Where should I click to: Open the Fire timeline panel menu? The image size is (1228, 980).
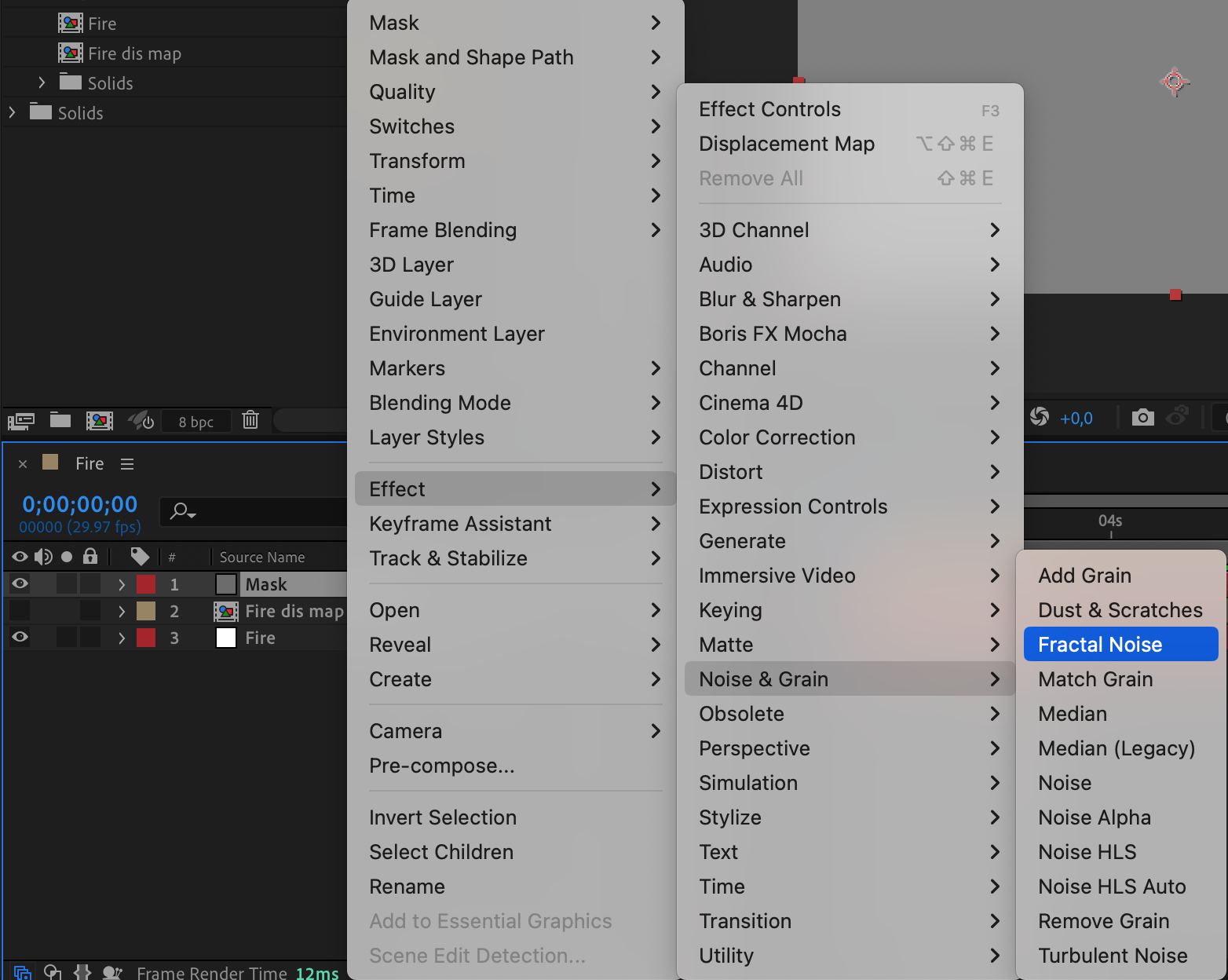click(x=127, y=464)
